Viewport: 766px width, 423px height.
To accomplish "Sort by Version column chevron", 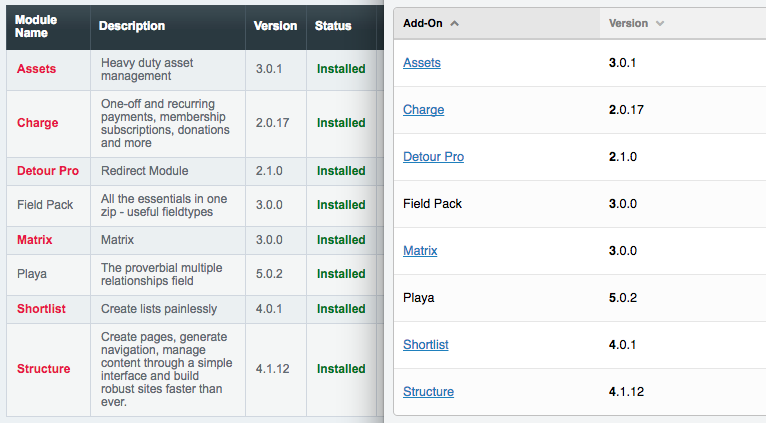I will click(660, 23).
